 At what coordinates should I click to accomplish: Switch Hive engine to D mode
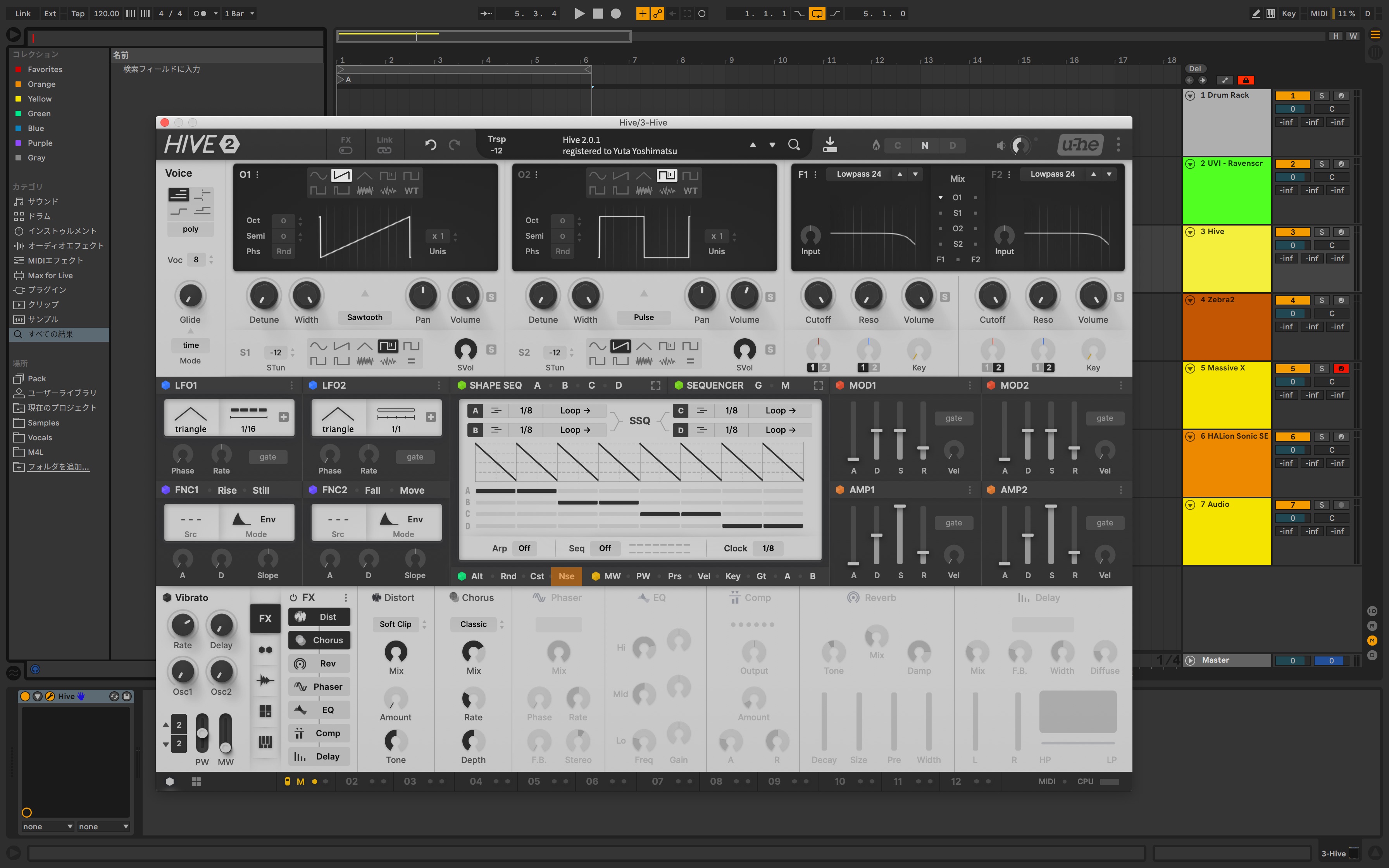pyautogui.click(x=952, y=146)
